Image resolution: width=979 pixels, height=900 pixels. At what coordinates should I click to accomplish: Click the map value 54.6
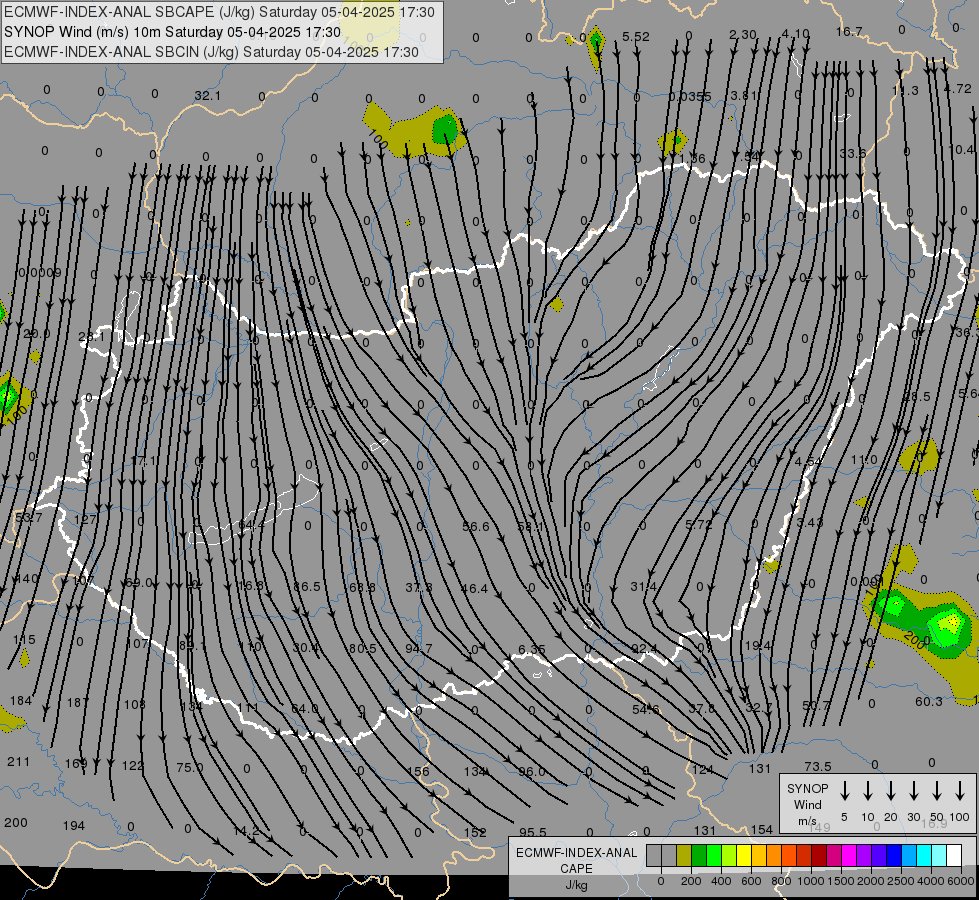pyautogui.click(x=646, y=710)
